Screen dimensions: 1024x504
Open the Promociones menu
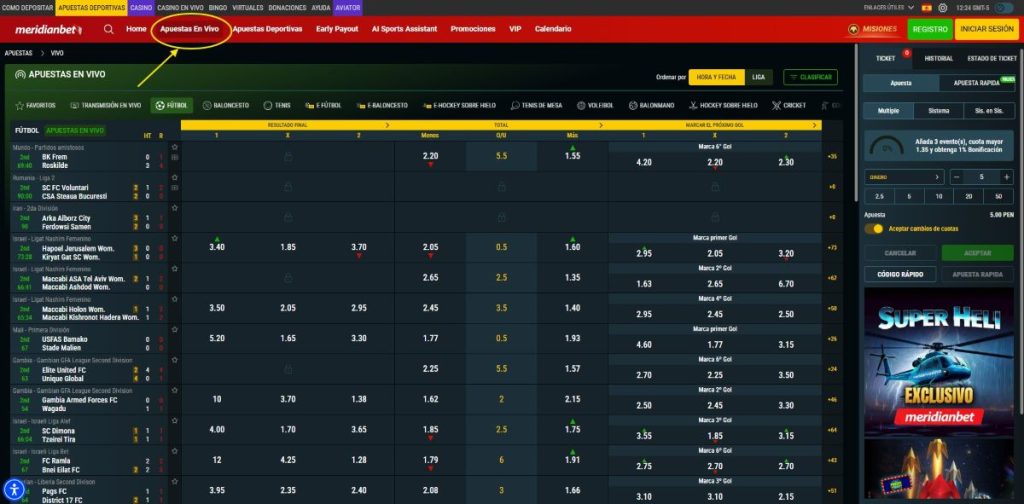(x=473, y=29)
